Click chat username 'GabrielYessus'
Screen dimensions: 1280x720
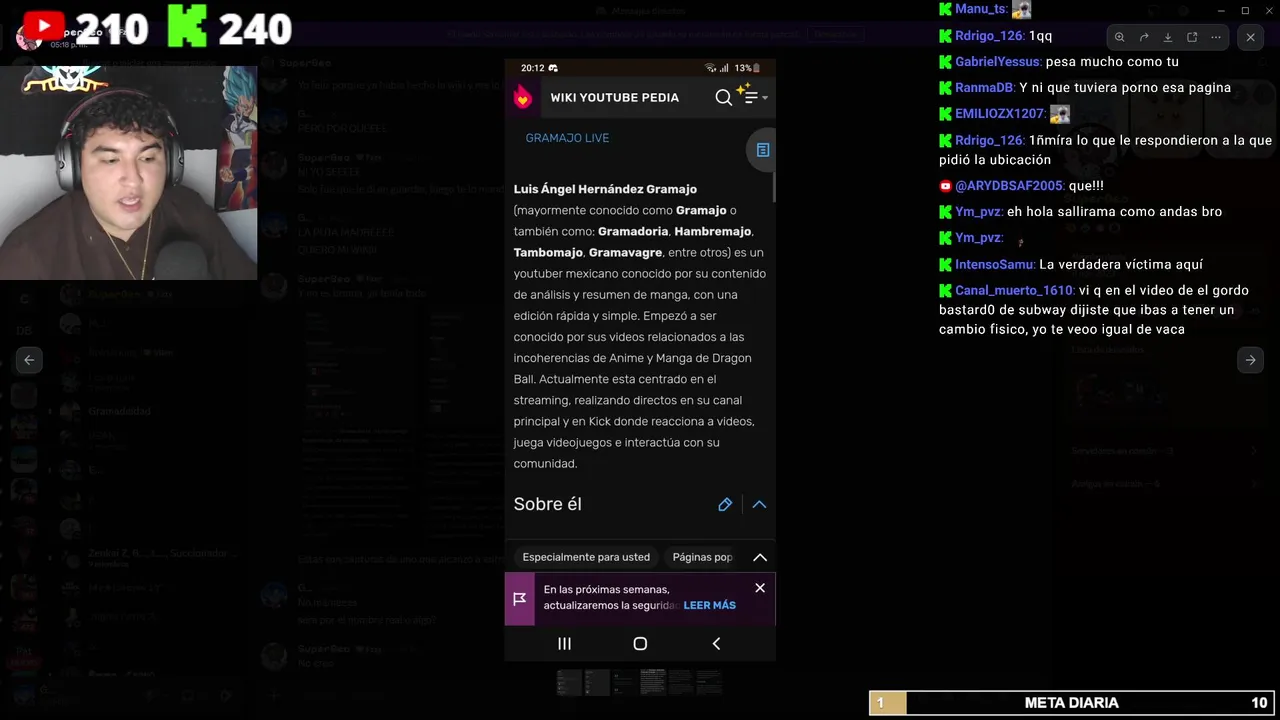pyautogui.click(x=997, y=62)
